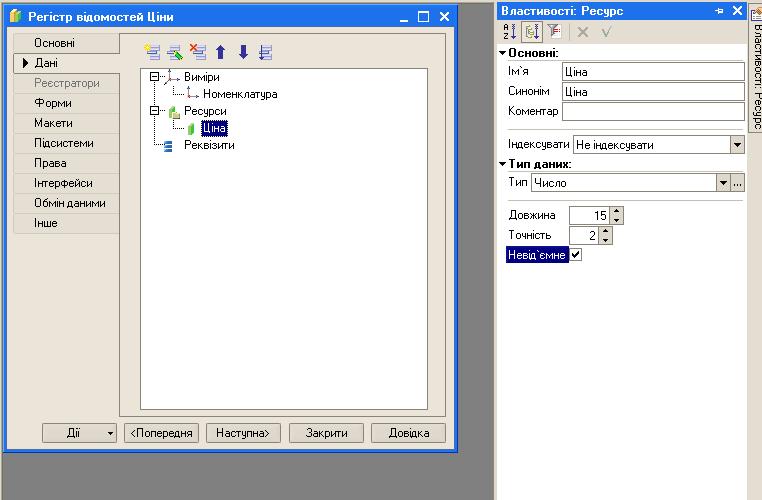This screenshot has width=762, height=500.
Task: Select the Номенклатура tree item
Action: 240,94
